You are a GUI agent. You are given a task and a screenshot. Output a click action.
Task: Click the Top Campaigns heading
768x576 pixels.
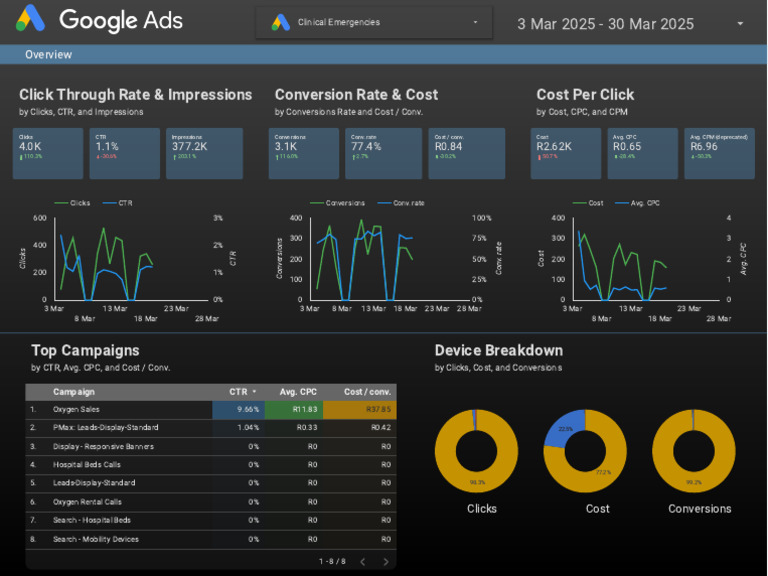(85, 350)
